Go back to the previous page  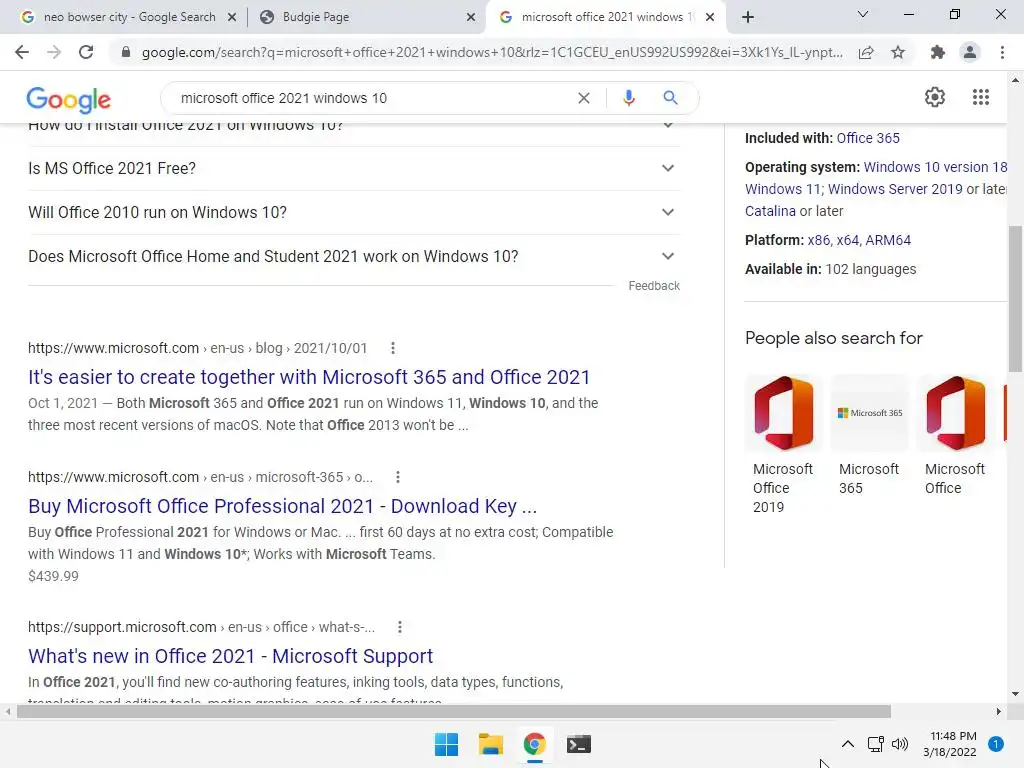22,52
